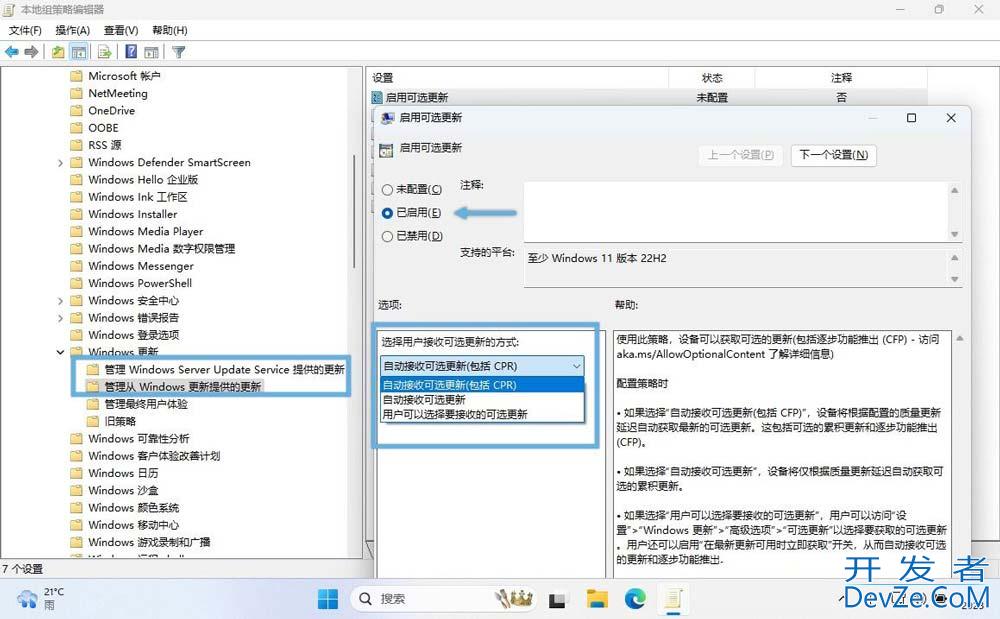Click the Windows Start button on the taskbar

tap(328, 599)
